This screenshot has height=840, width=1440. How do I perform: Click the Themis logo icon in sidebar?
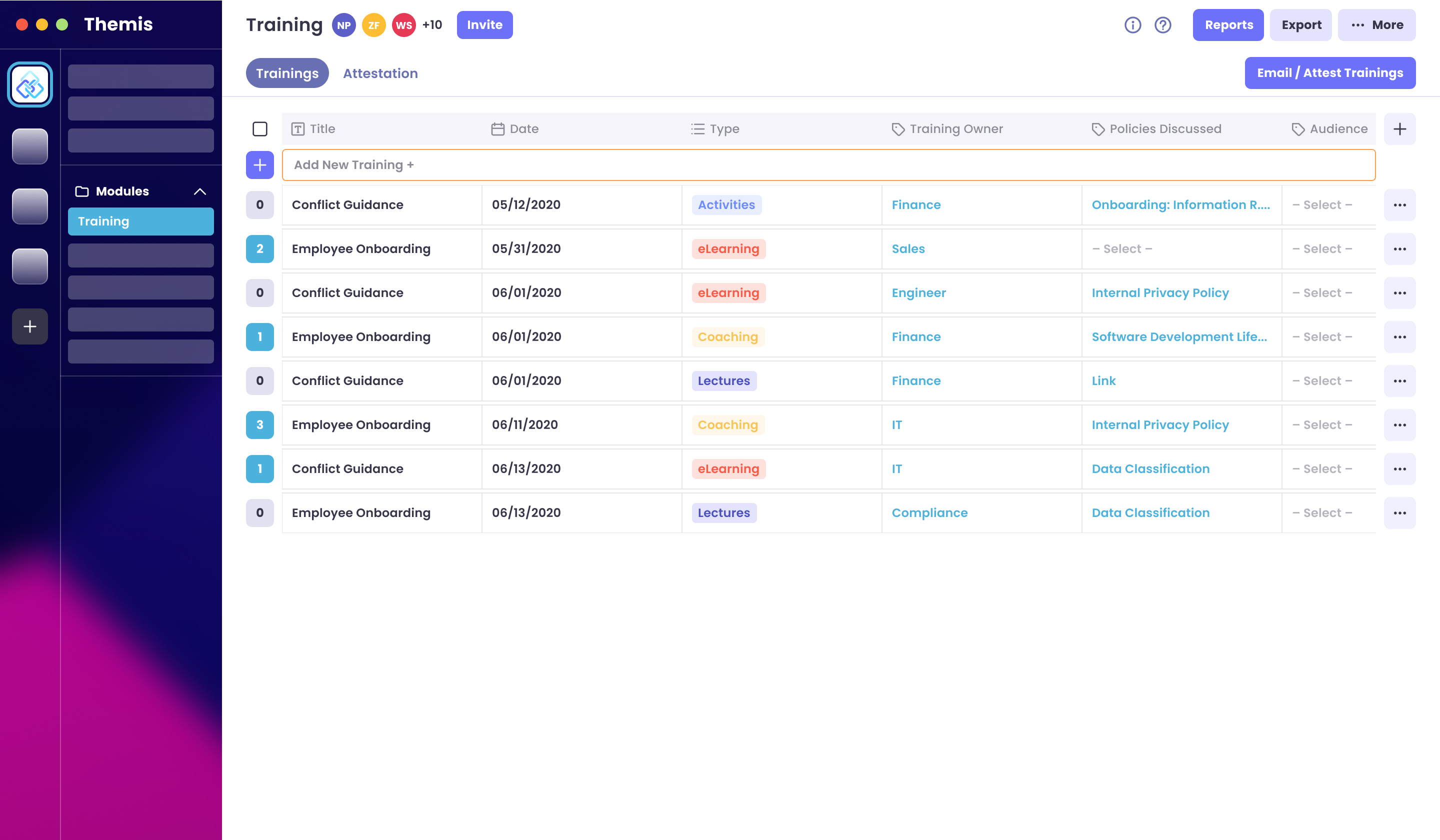pos(29,84)
